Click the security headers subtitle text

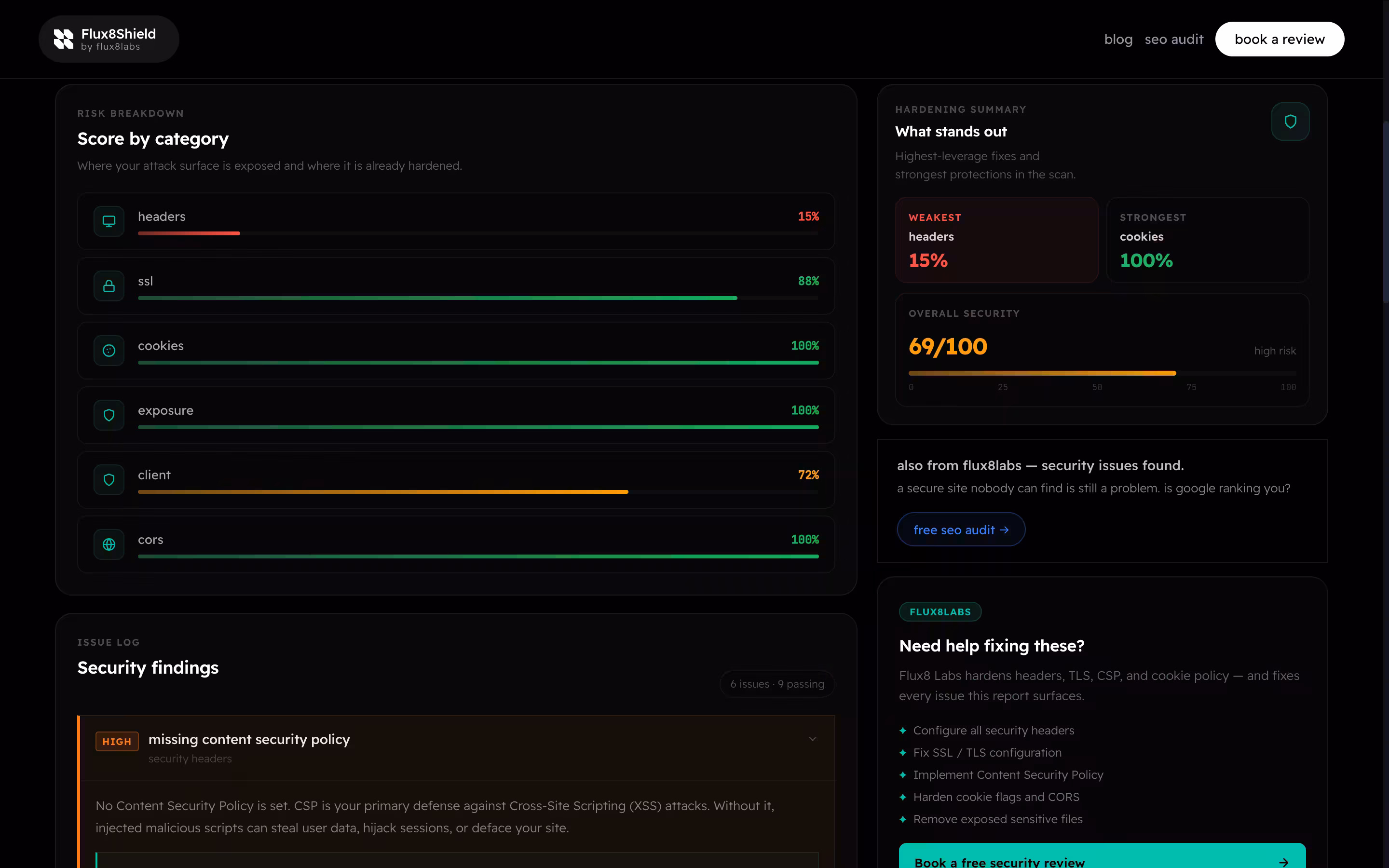pyautogui.click(x=190, y=759)
